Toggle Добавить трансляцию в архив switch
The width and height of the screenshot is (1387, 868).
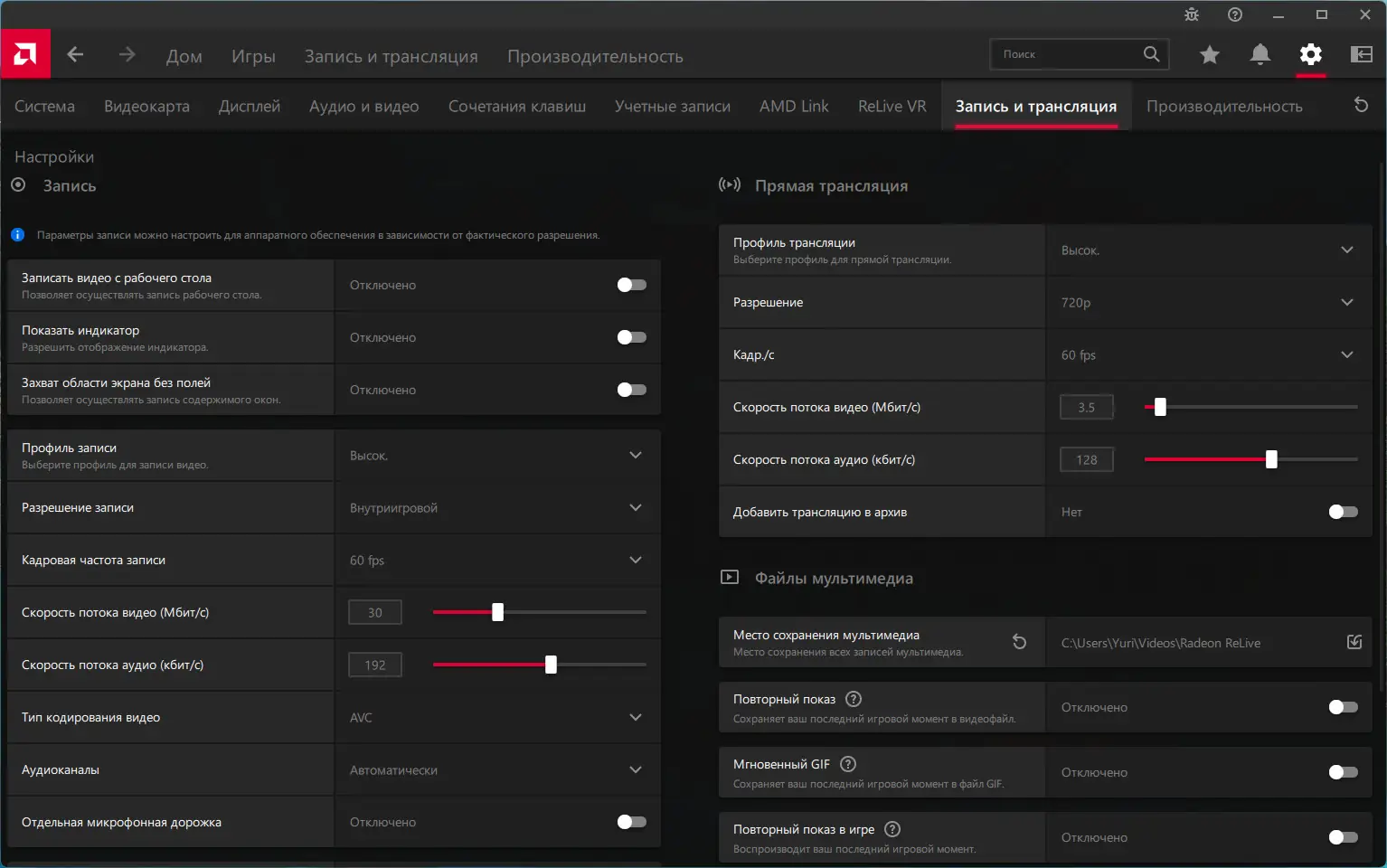pos(1343,512)
